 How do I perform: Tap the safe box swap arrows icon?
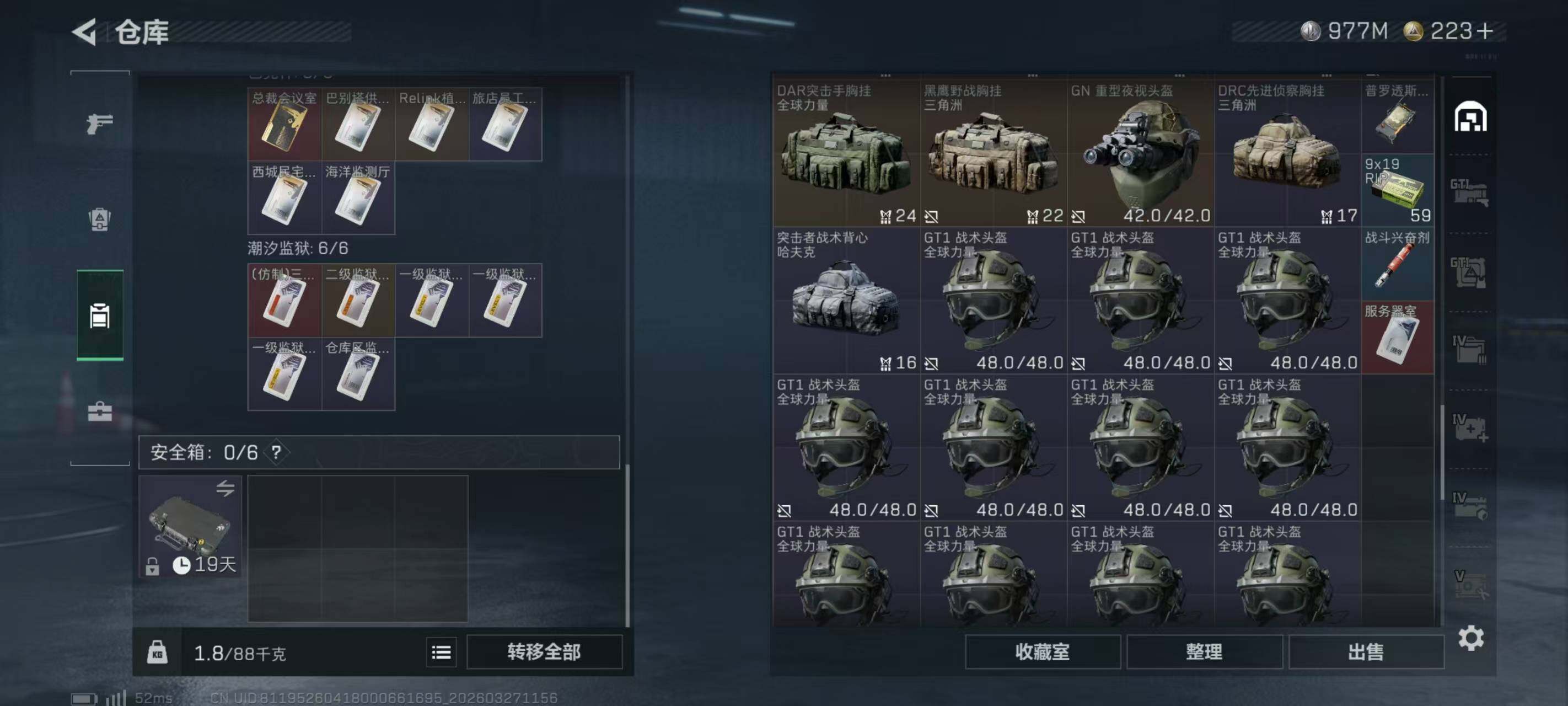pyautogui.click(x=225, y=488)
